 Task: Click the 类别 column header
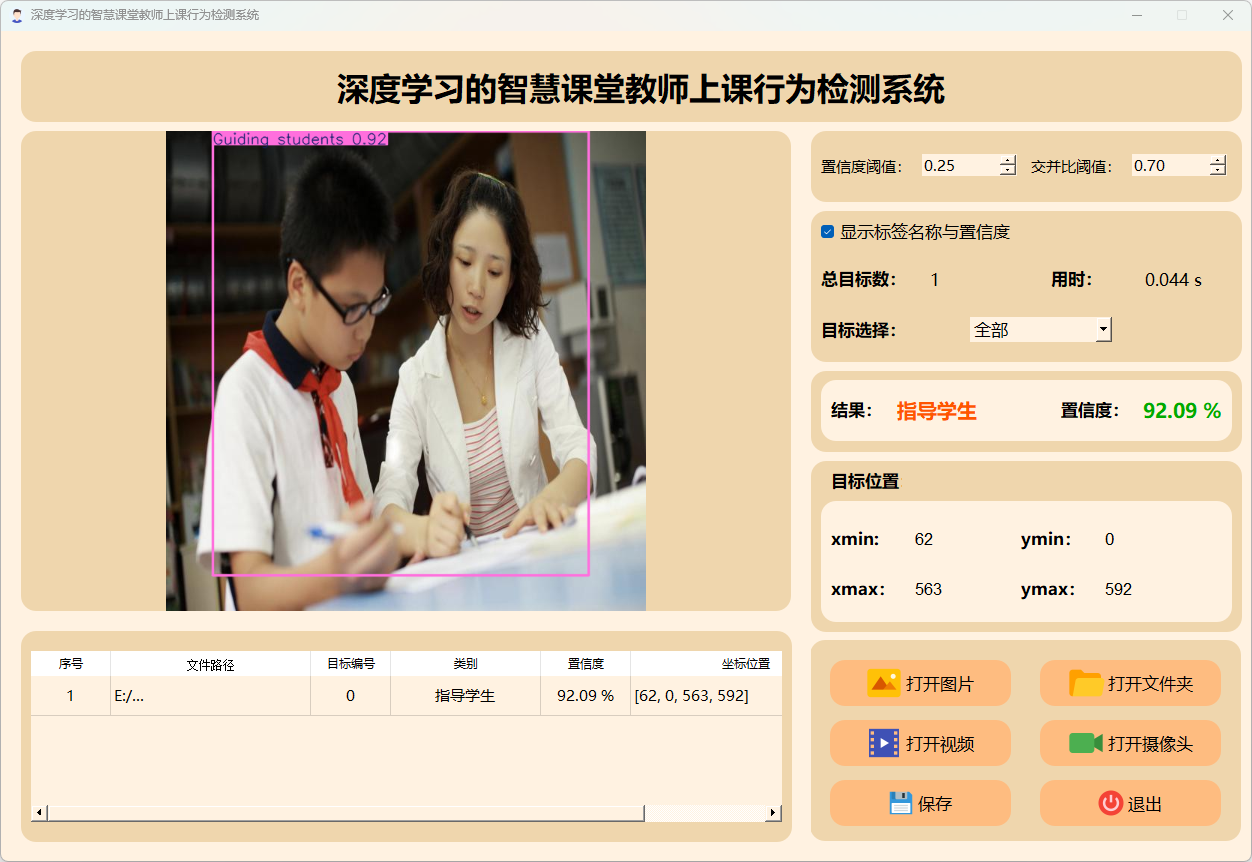point(466,664)
